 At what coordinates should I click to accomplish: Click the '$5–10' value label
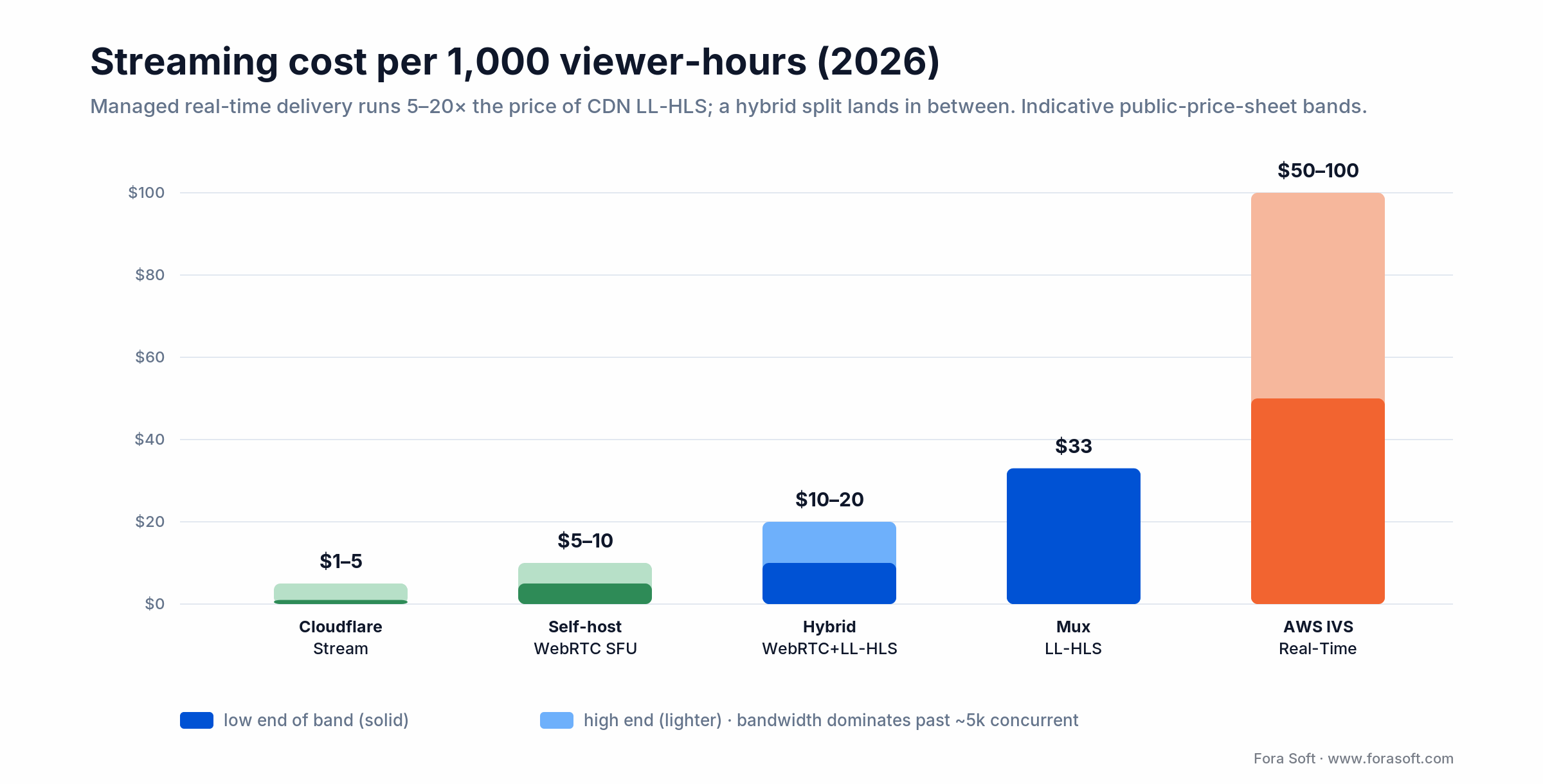coord(585,540)
